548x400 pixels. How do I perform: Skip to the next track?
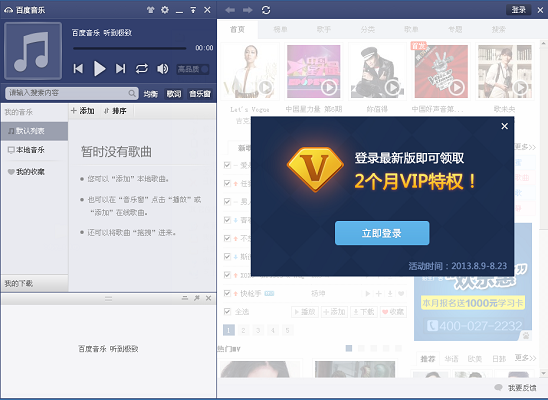click(x=121, y=68)
